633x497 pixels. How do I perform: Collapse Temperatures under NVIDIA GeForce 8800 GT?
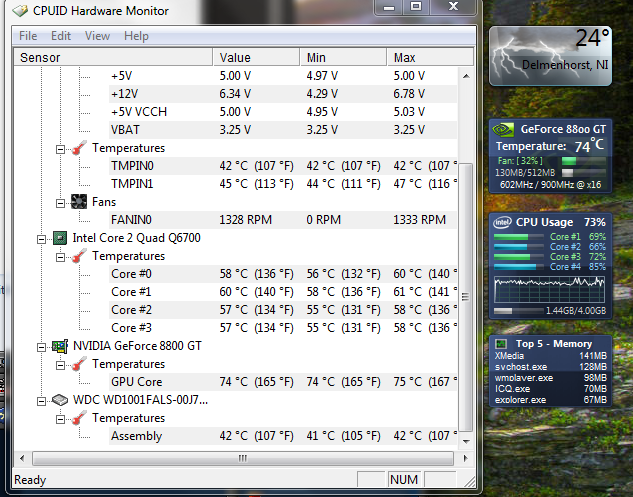coord(60,366)
